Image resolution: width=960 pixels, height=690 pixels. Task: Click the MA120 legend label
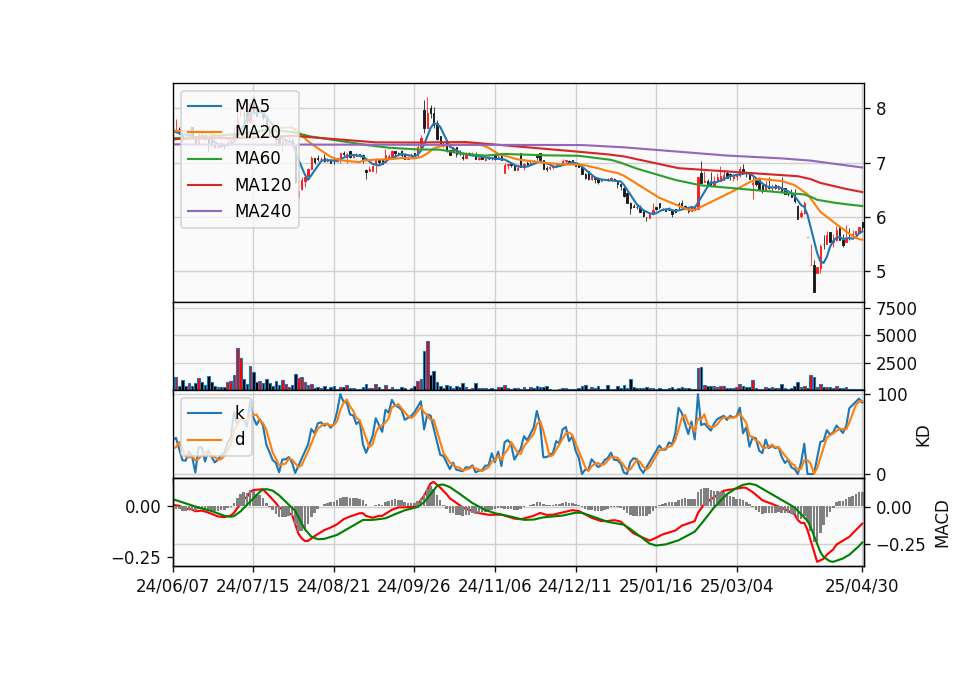tap(263, 185)
